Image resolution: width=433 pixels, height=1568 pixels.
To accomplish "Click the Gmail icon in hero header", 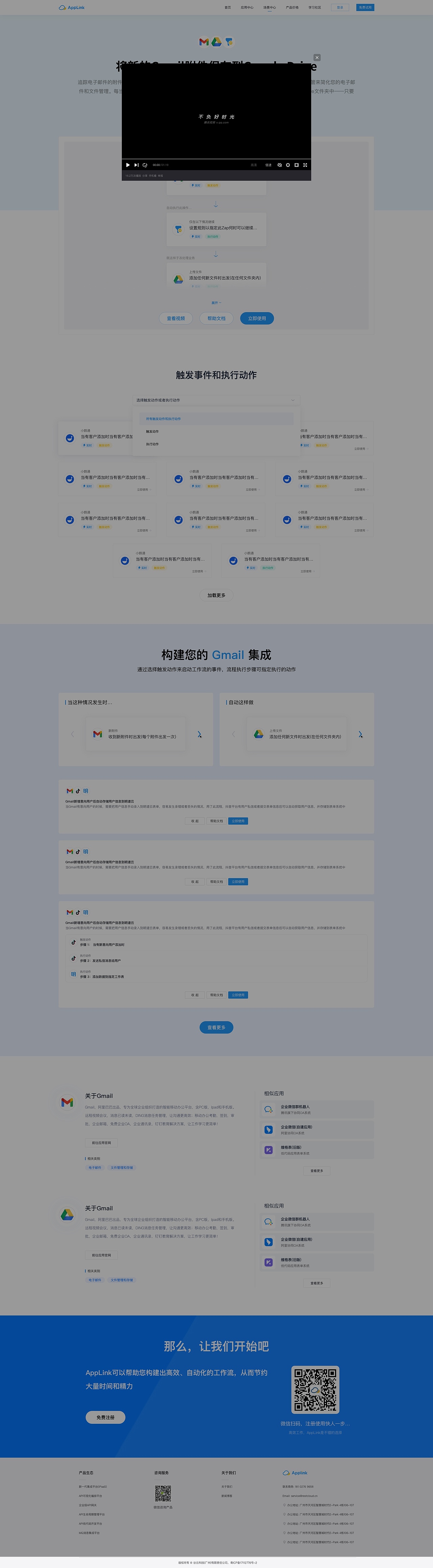I will coord(204,42).
